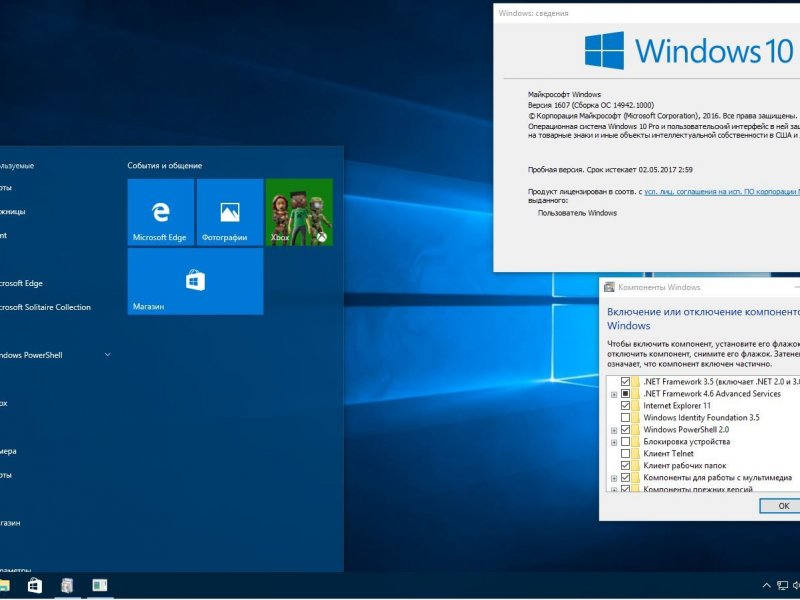This screenshot has width=800, height=600.
Task: Select the Internet Explorer 11 folder icon
Action: [x=636, y=406]
